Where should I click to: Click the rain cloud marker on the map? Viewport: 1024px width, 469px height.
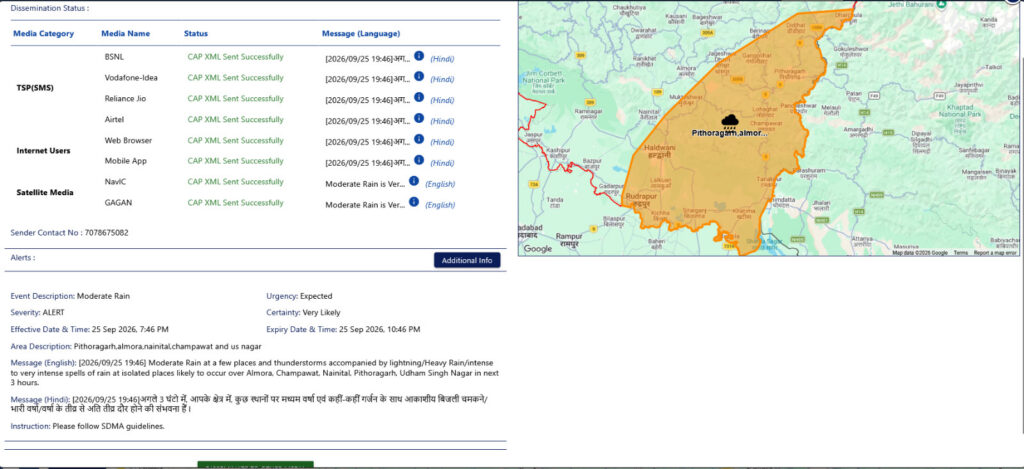[729, 121]
